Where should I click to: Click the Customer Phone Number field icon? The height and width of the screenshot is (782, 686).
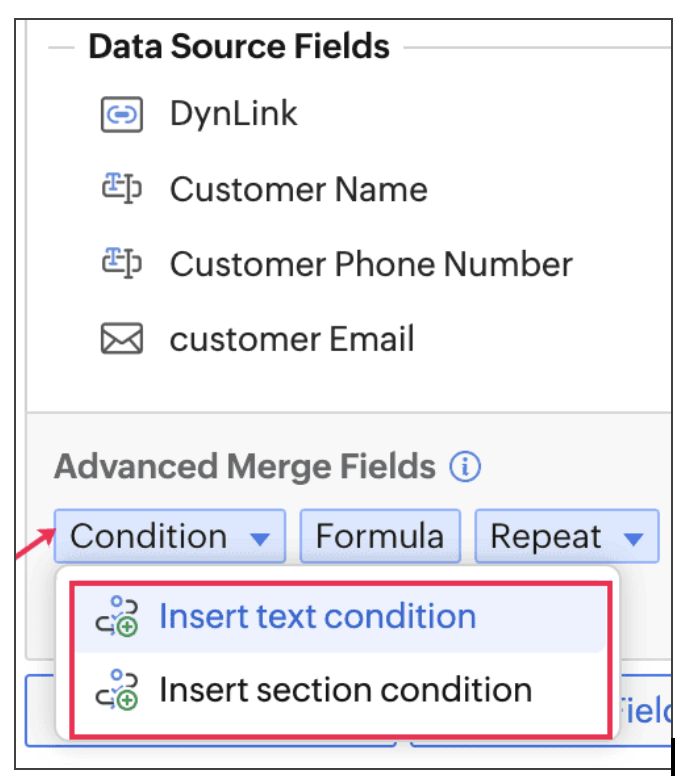(x=122, y=263)
